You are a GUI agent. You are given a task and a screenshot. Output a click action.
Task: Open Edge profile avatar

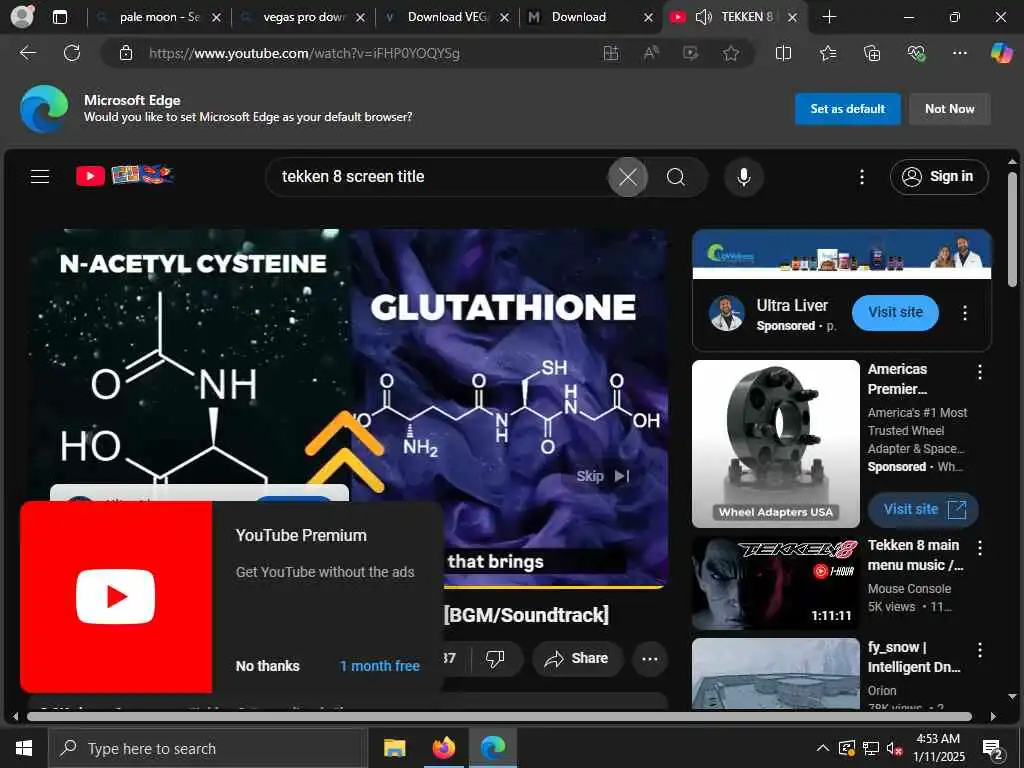tap(22, 17)
